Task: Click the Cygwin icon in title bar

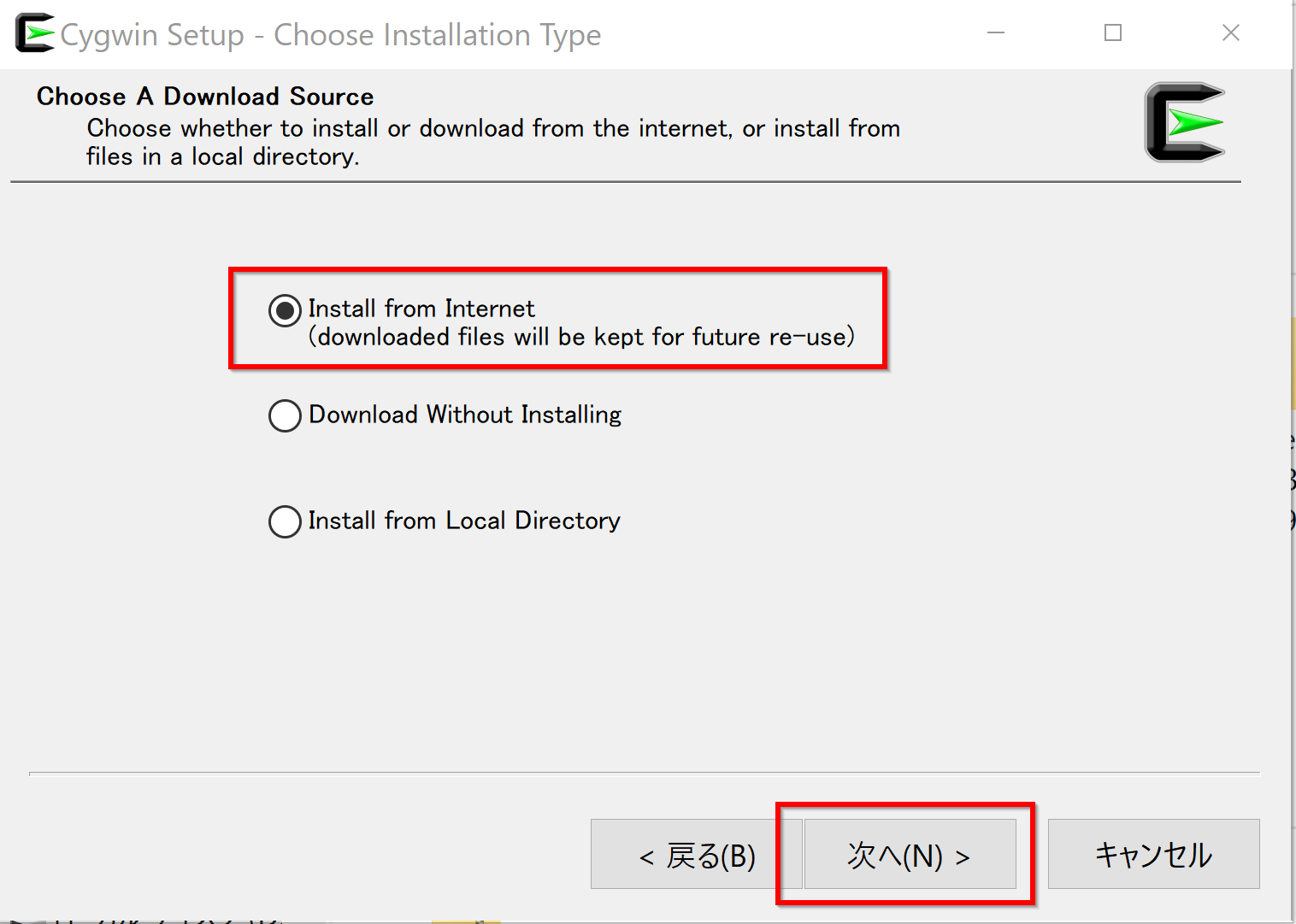Action: pos(35,33)
